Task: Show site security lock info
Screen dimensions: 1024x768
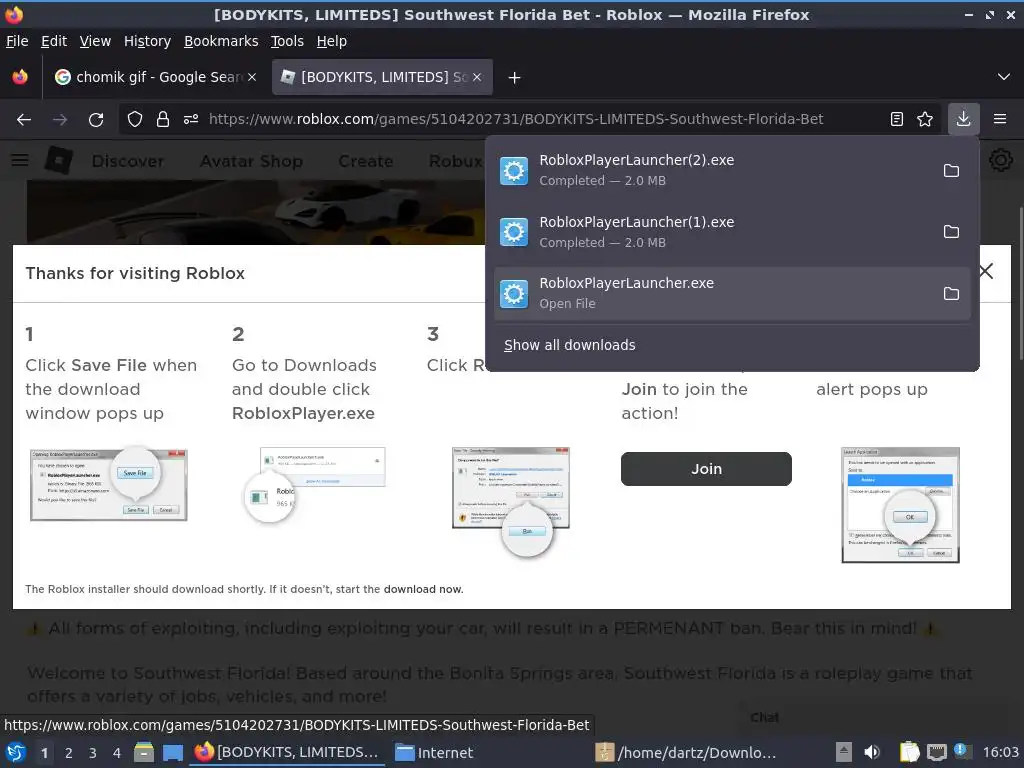Action: pyautogui.click(x=163, y=120)
